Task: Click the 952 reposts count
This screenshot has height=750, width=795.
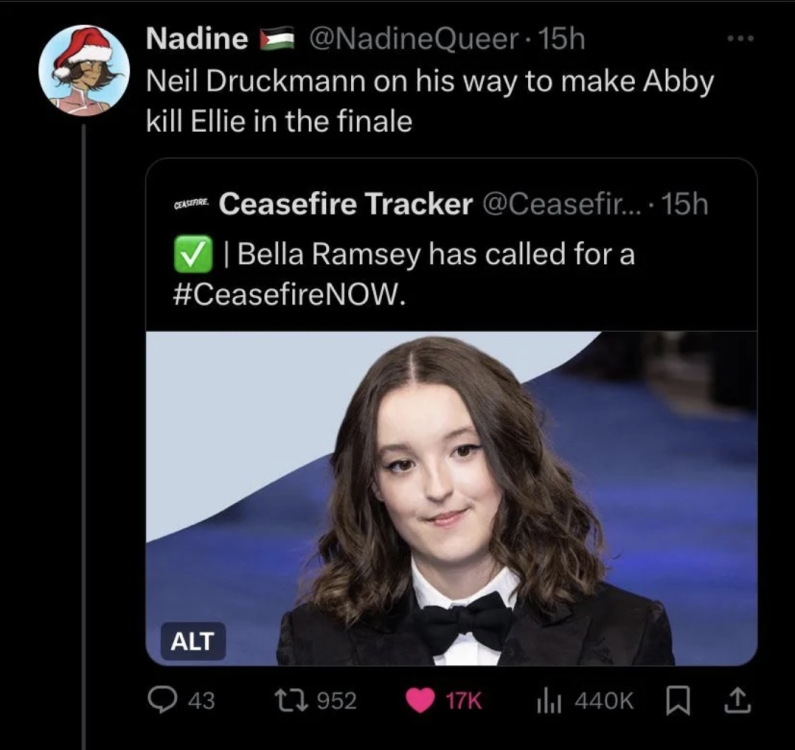Action: 336,701
